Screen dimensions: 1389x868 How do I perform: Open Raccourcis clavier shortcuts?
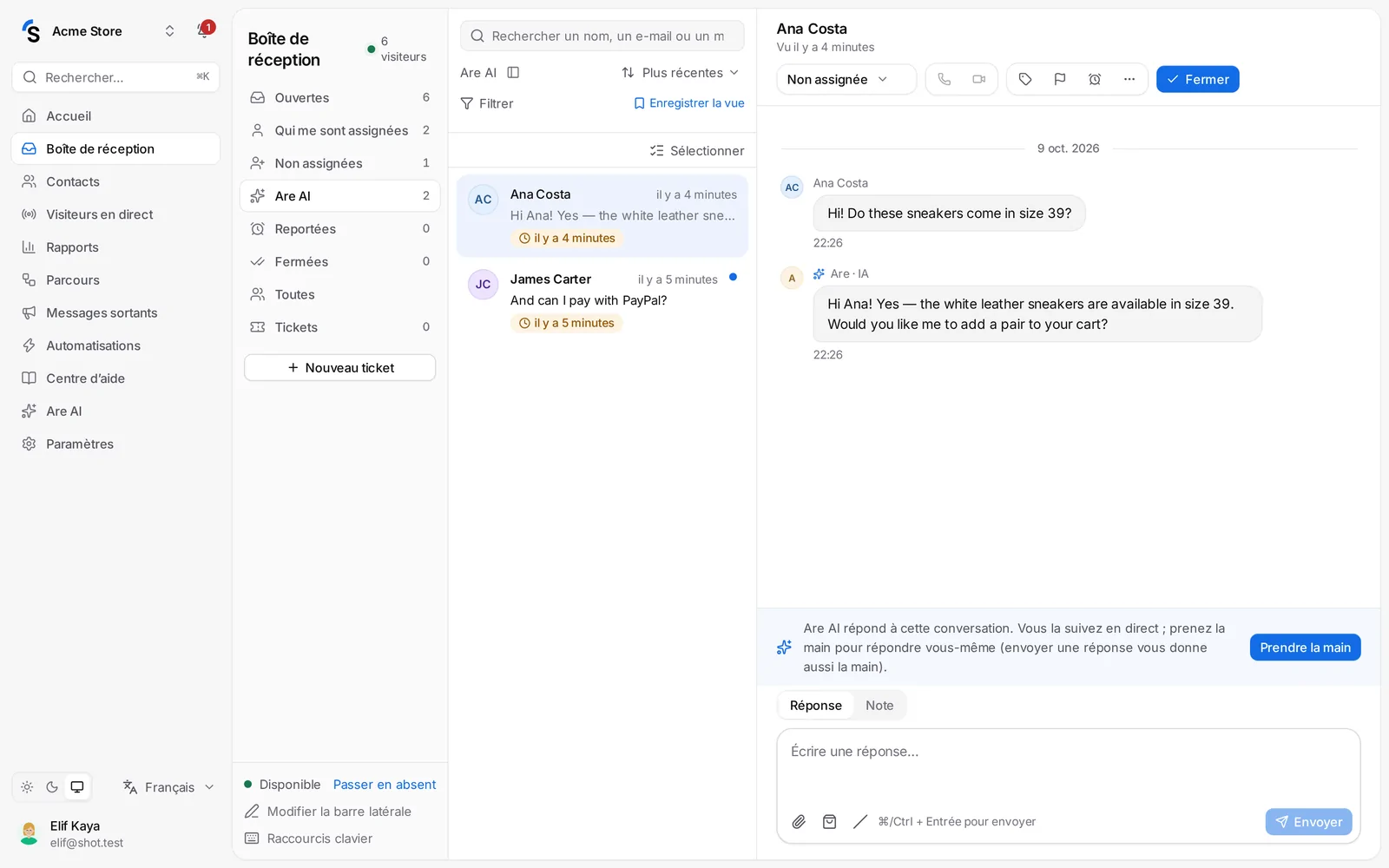[x=309, y=838]
